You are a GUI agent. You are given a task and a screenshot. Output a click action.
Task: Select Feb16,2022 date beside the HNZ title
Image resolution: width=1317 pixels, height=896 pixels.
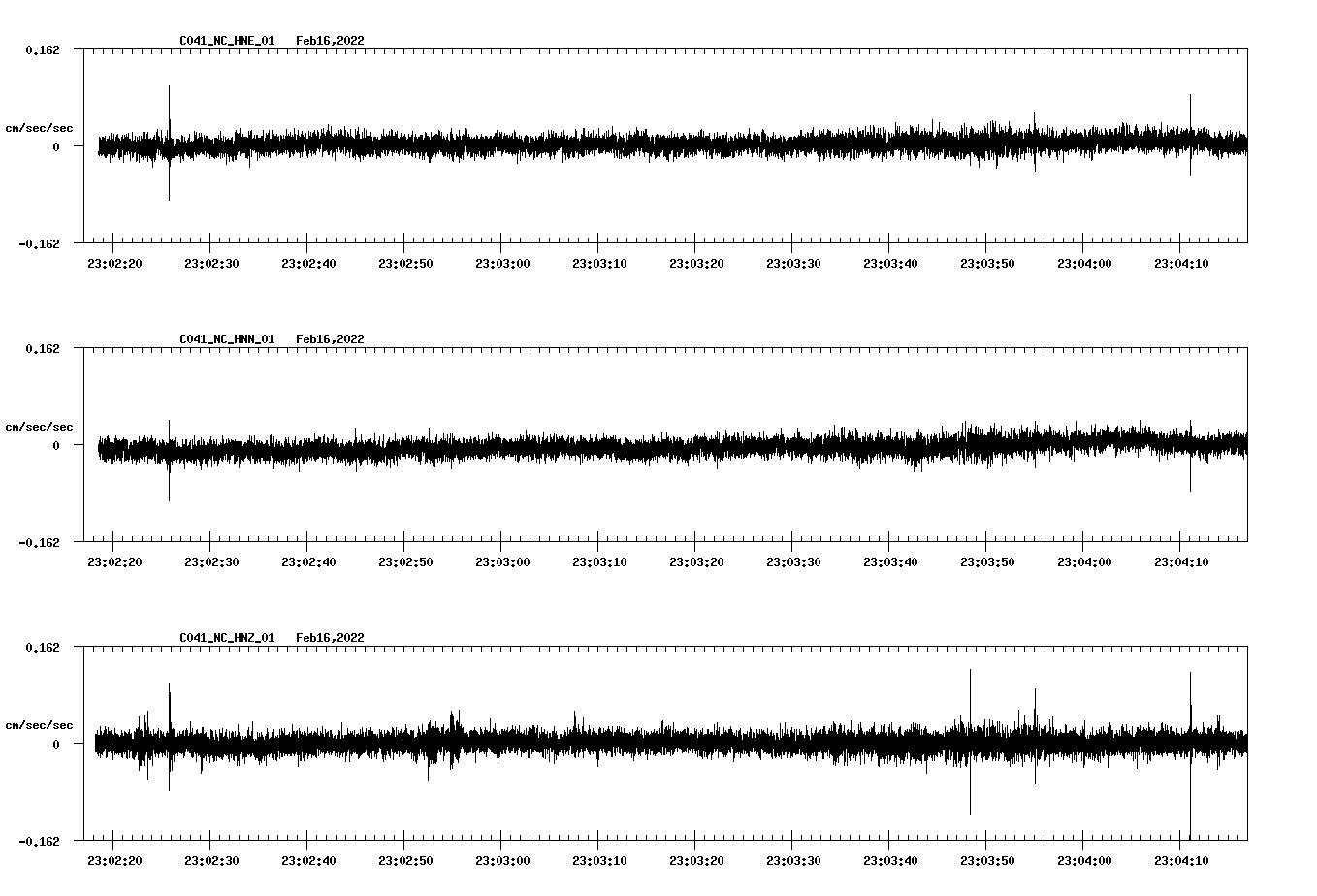tap(330, 638)
